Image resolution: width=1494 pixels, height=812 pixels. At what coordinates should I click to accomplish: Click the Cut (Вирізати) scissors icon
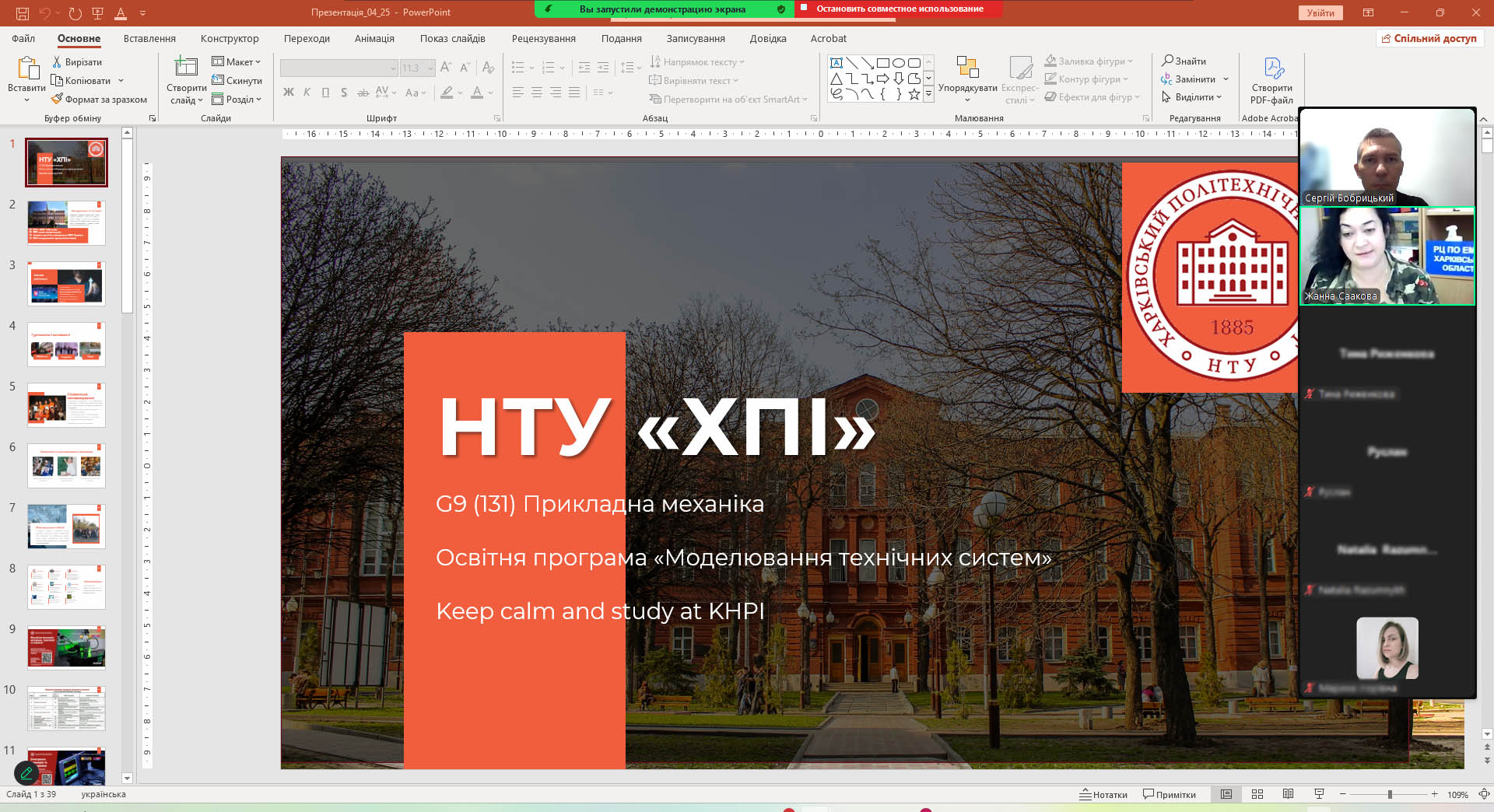coord(57,61)
